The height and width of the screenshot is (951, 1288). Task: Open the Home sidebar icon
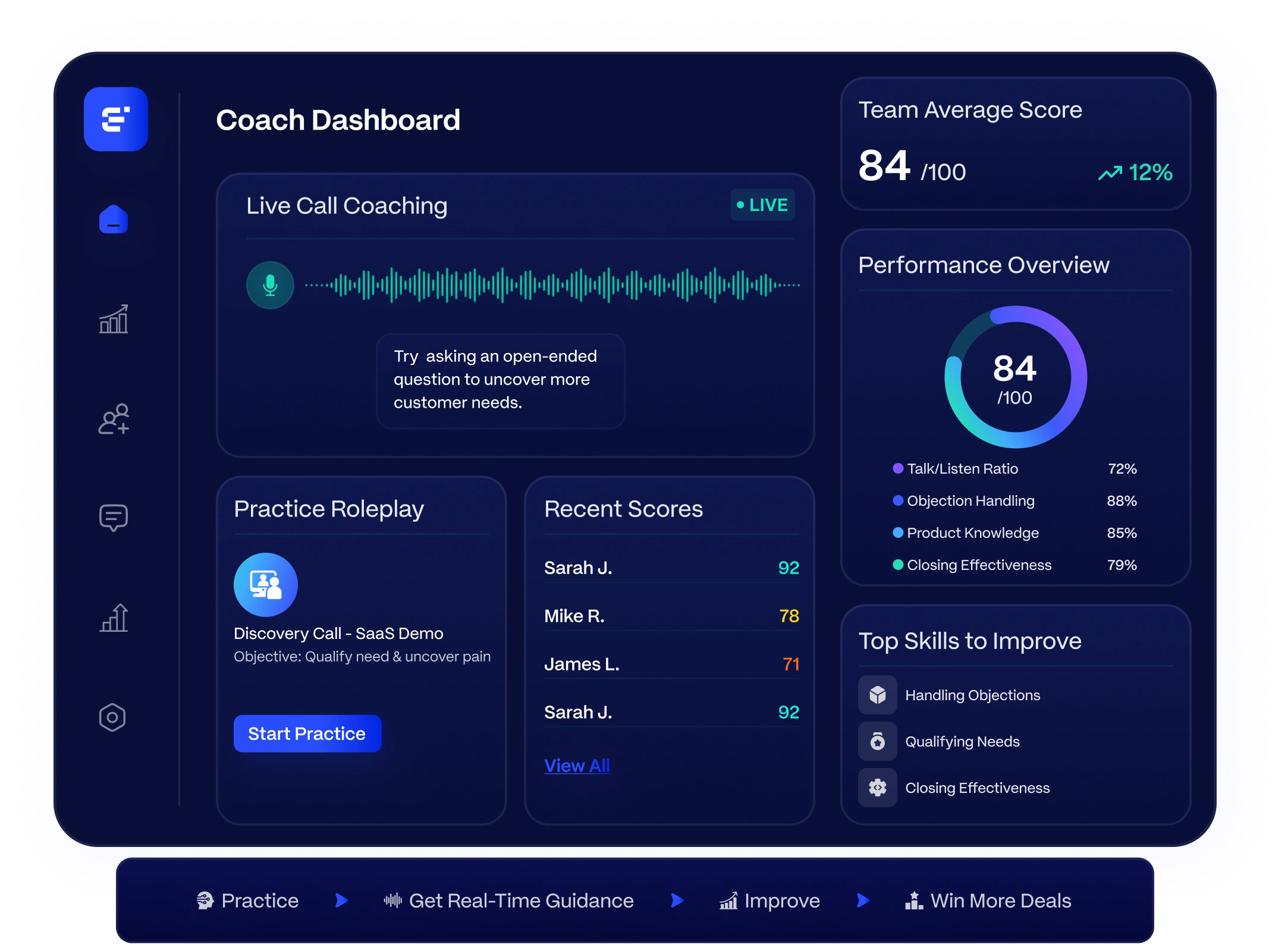coord(114,219)
